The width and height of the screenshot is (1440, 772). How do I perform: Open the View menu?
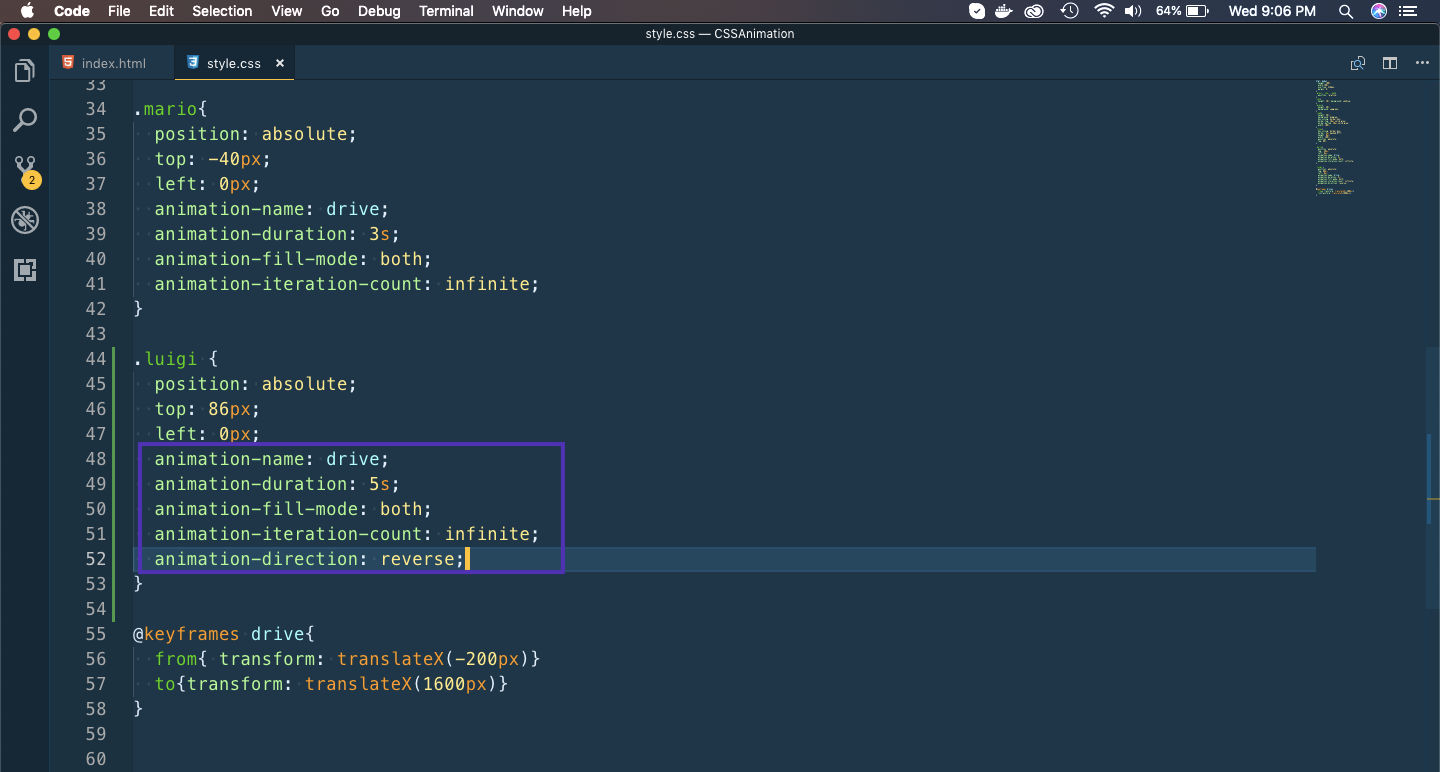pyautogui.click(x=287, y=11)
